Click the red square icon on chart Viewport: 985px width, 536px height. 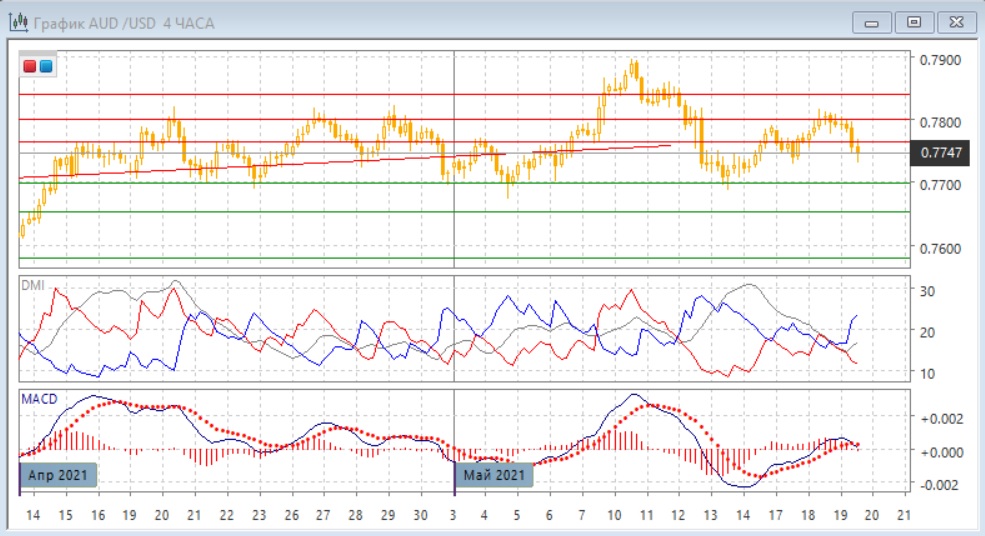click(x=31, y=66)
